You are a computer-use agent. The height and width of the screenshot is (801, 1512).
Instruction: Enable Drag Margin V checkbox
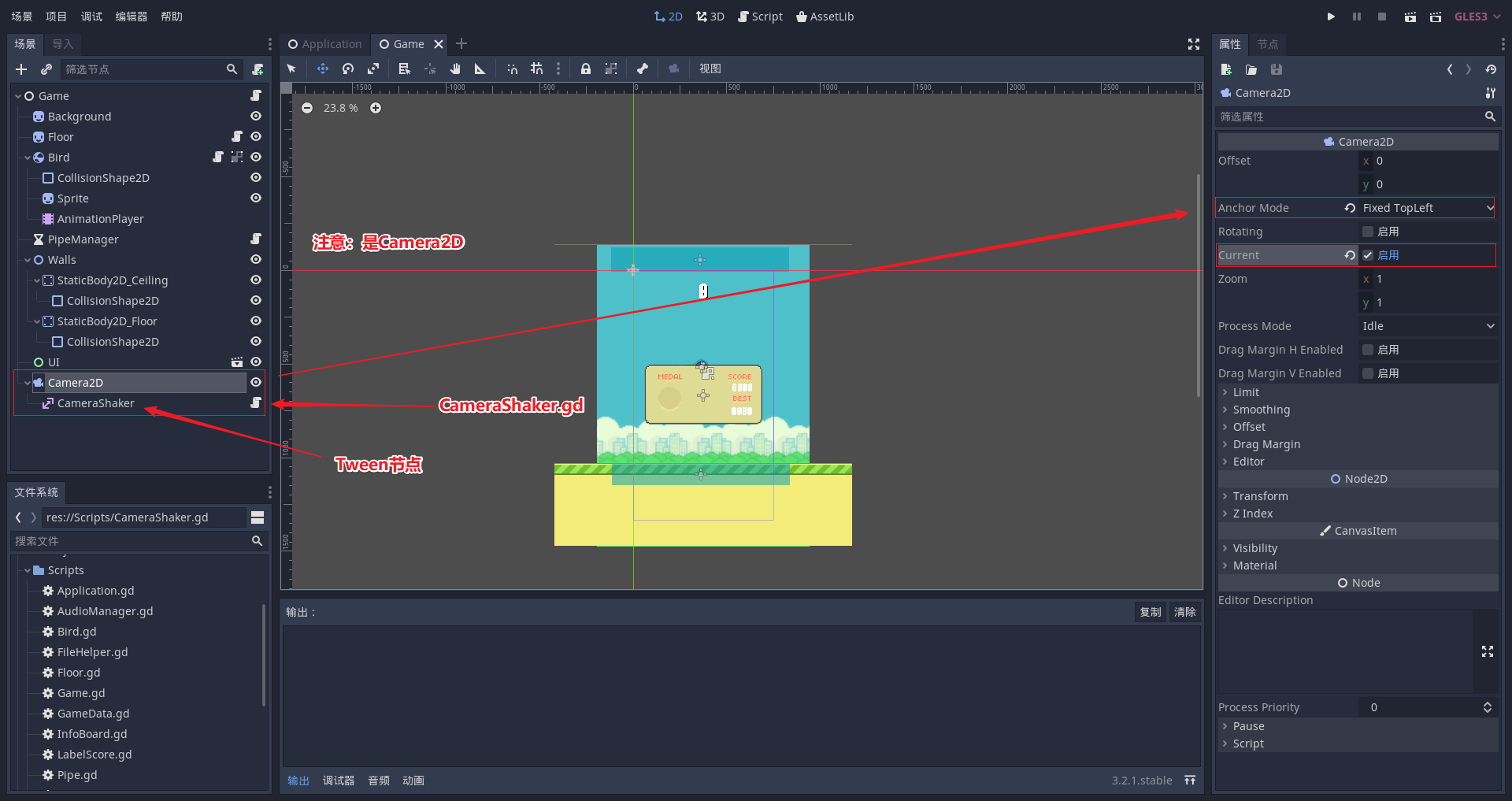pyautogui.click(x=1368, y=373)
